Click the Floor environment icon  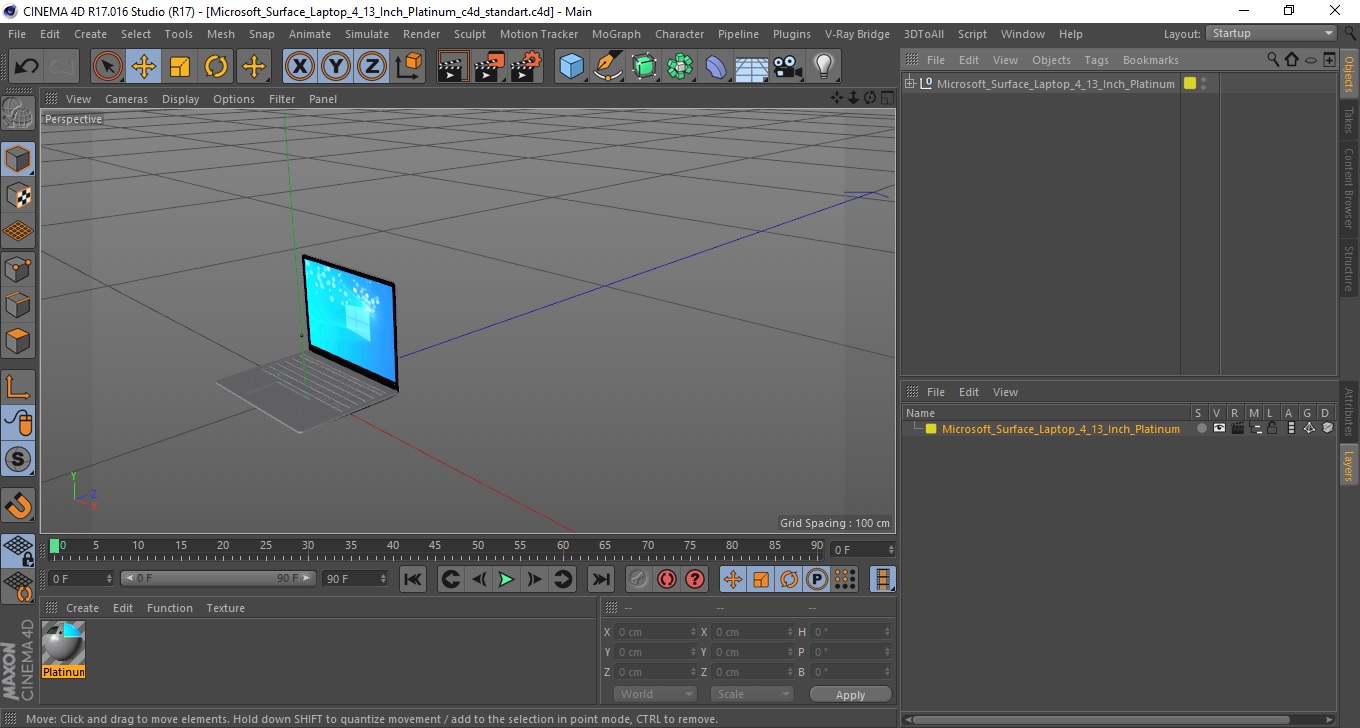(752, 67)
